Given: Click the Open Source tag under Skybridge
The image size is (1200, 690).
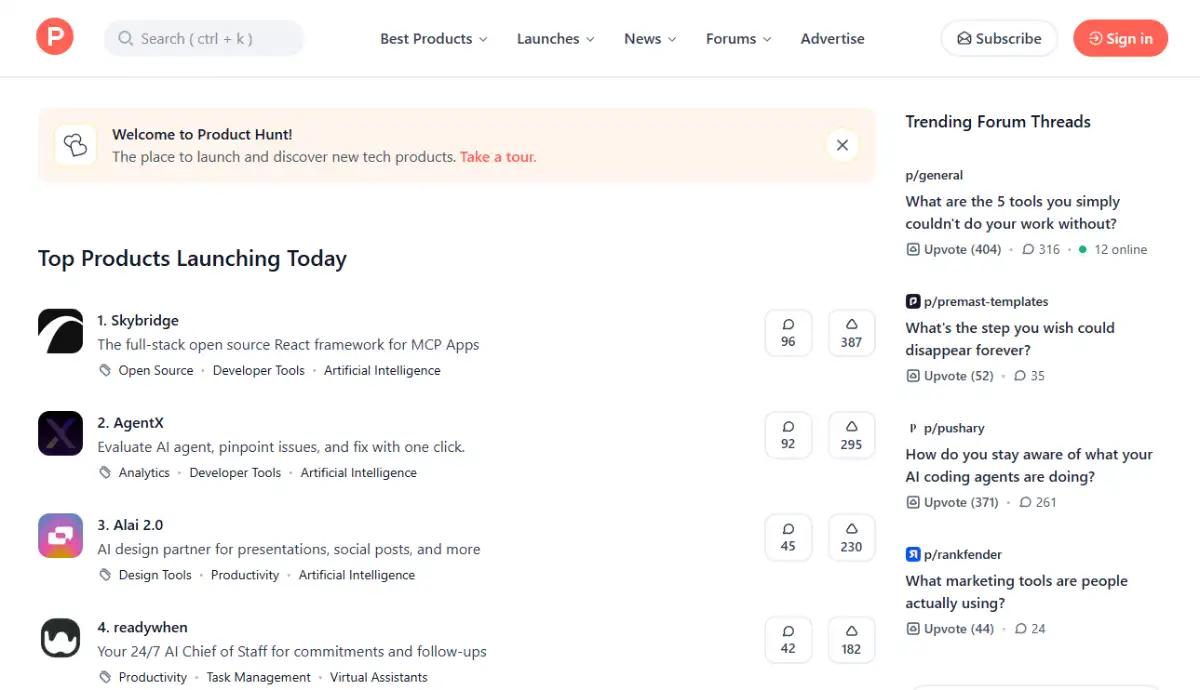Looking at the screenshot, I should tap(156, 370).
